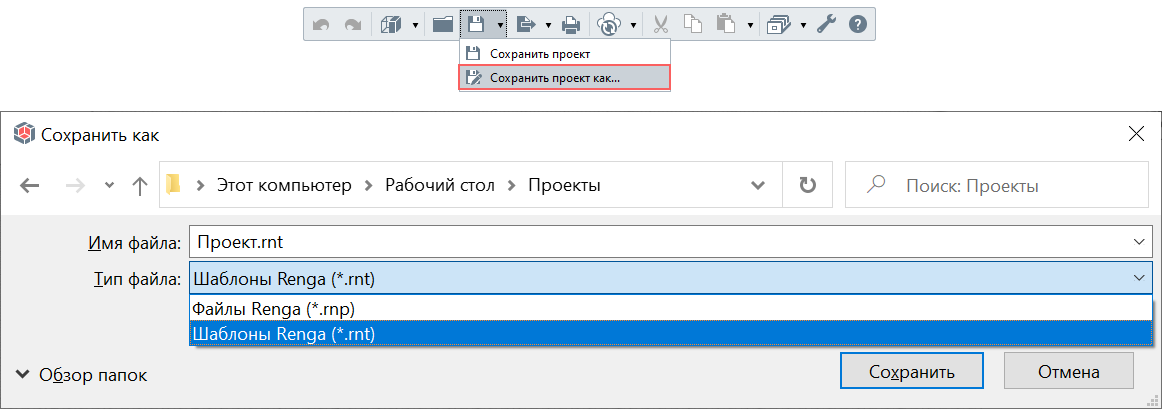Click the stacked windows icon
The image size is (1162, 409).
click(x=780, y=24)
